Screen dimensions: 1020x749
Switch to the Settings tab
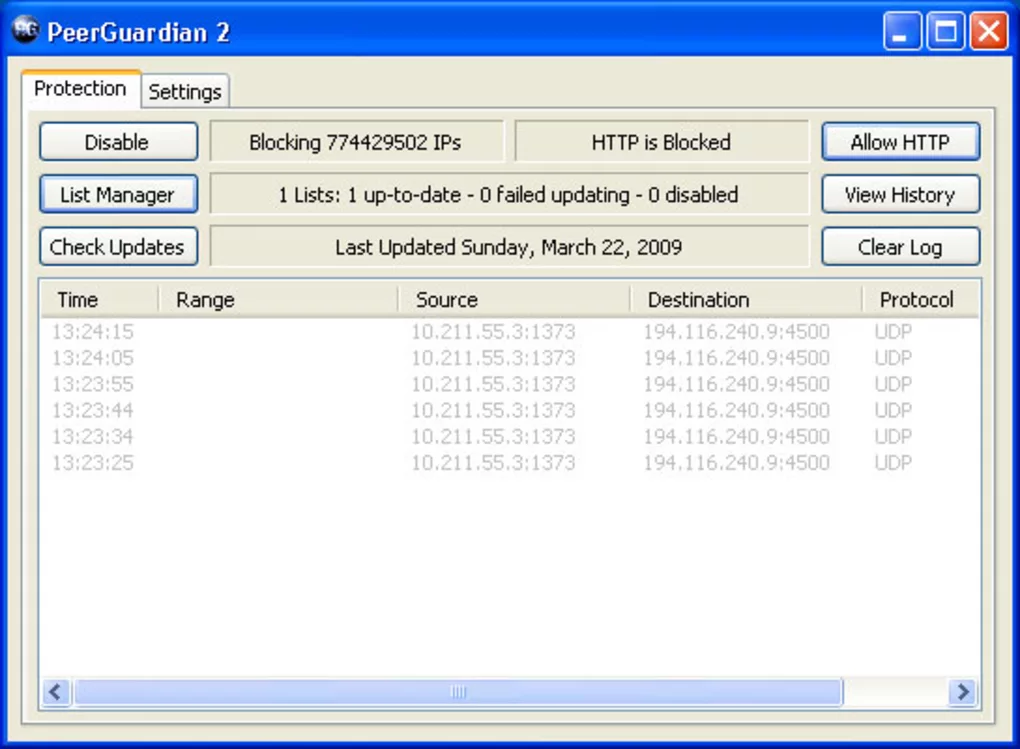[x=185, y=91]
